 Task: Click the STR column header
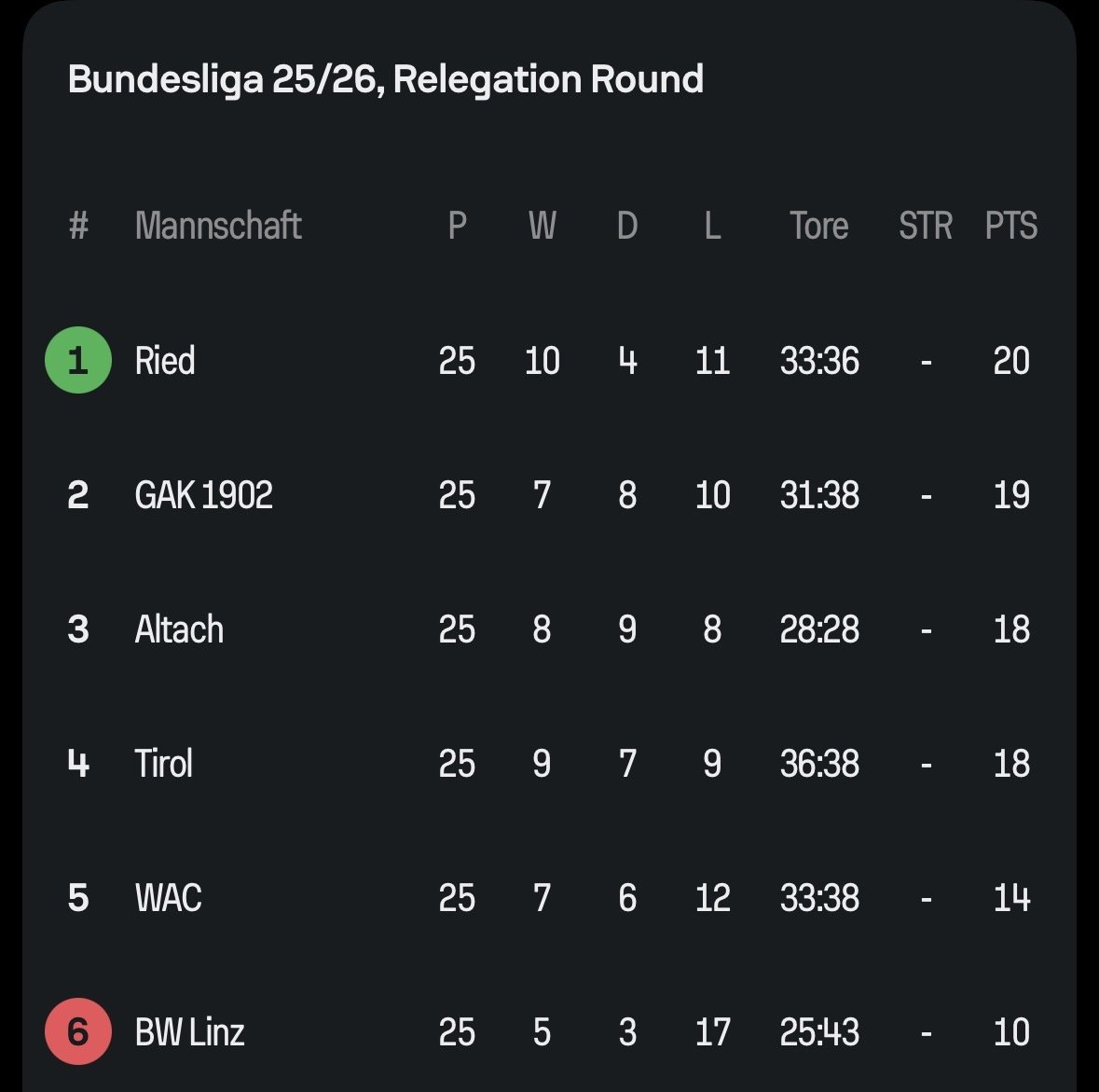click(925, 226)
